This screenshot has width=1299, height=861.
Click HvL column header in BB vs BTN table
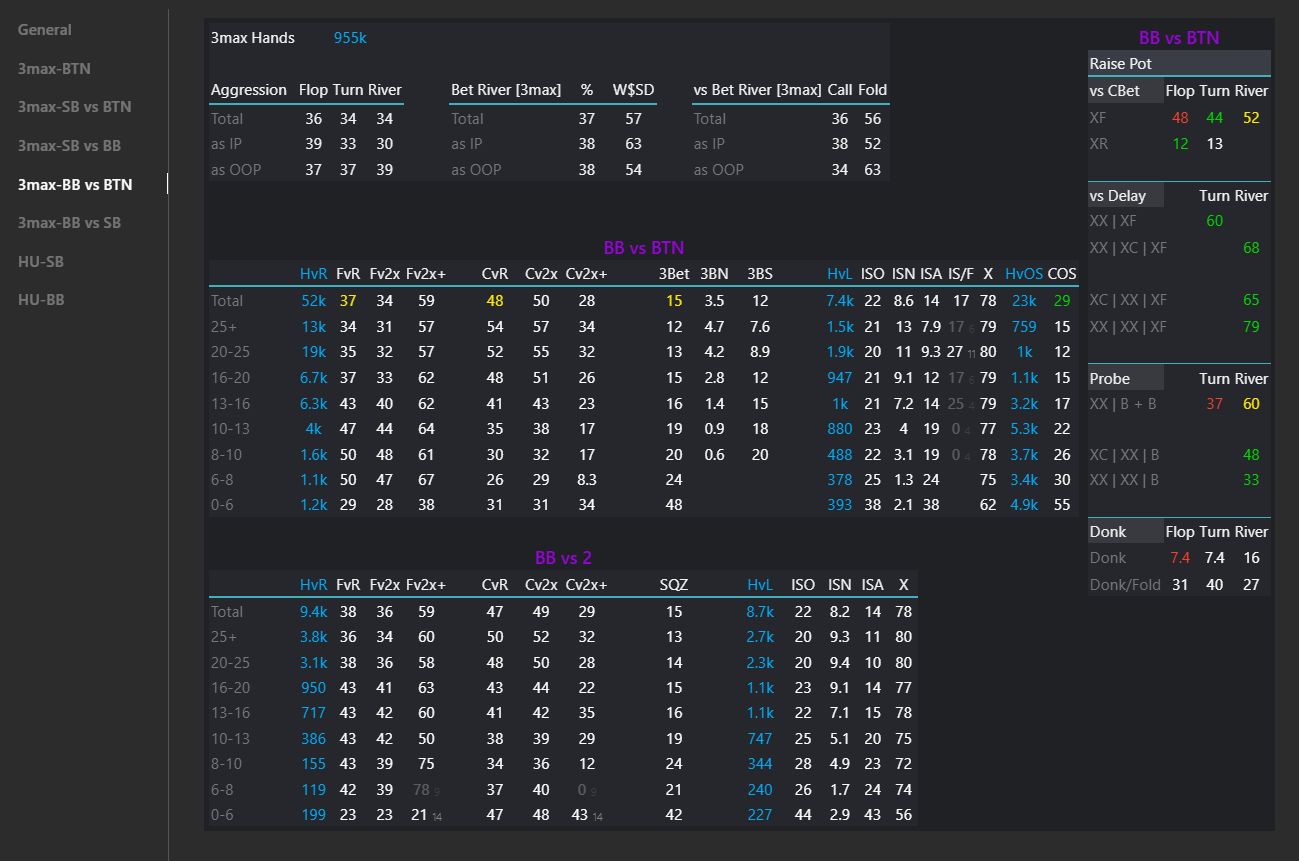point(840,274)
